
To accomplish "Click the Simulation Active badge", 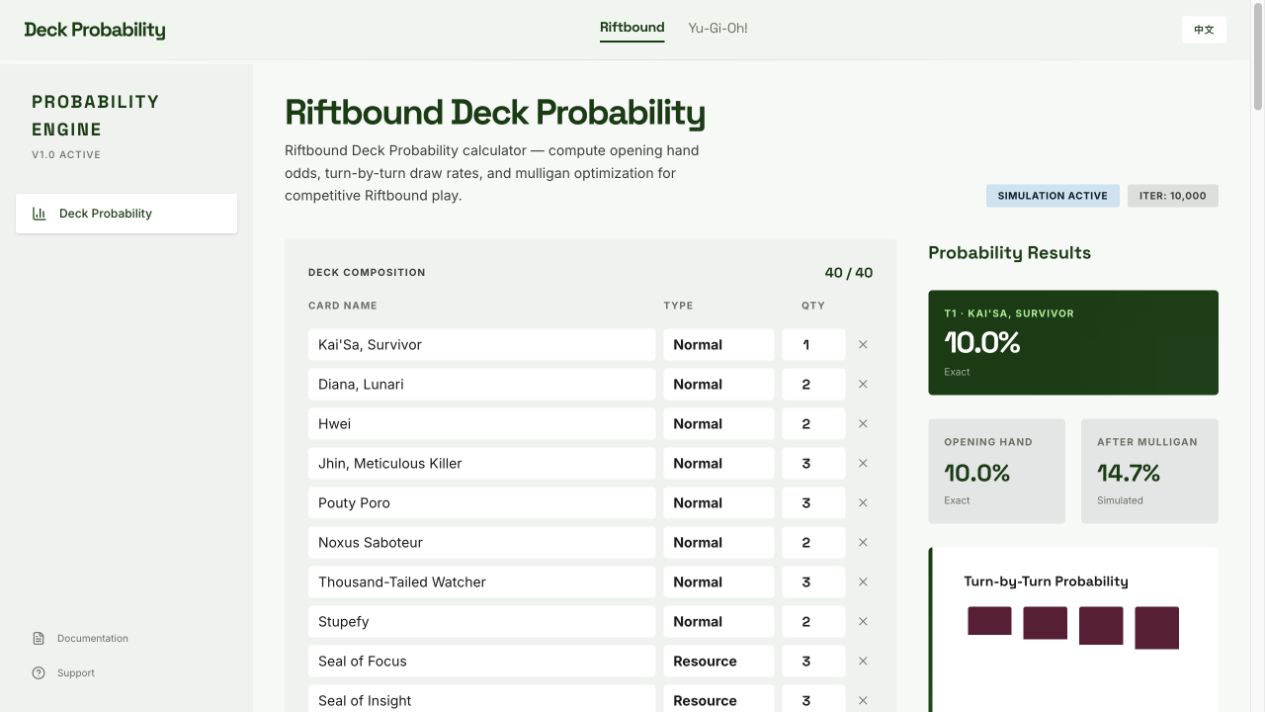I will point(1052,196).
